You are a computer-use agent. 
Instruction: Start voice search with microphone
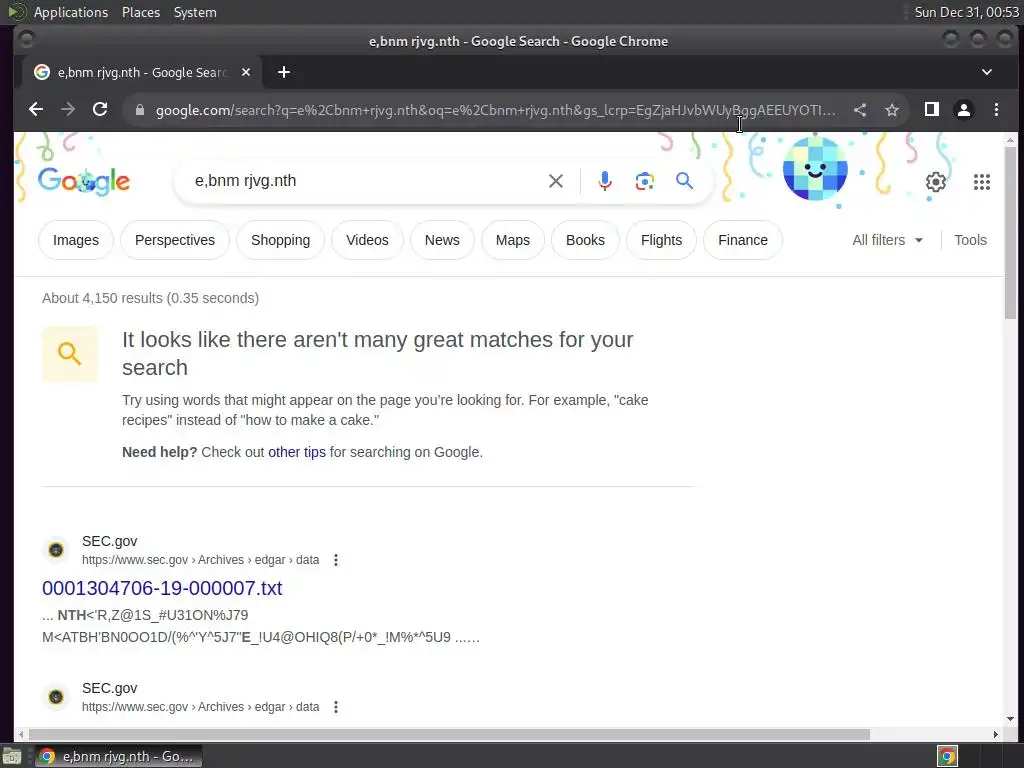(605, 181)
